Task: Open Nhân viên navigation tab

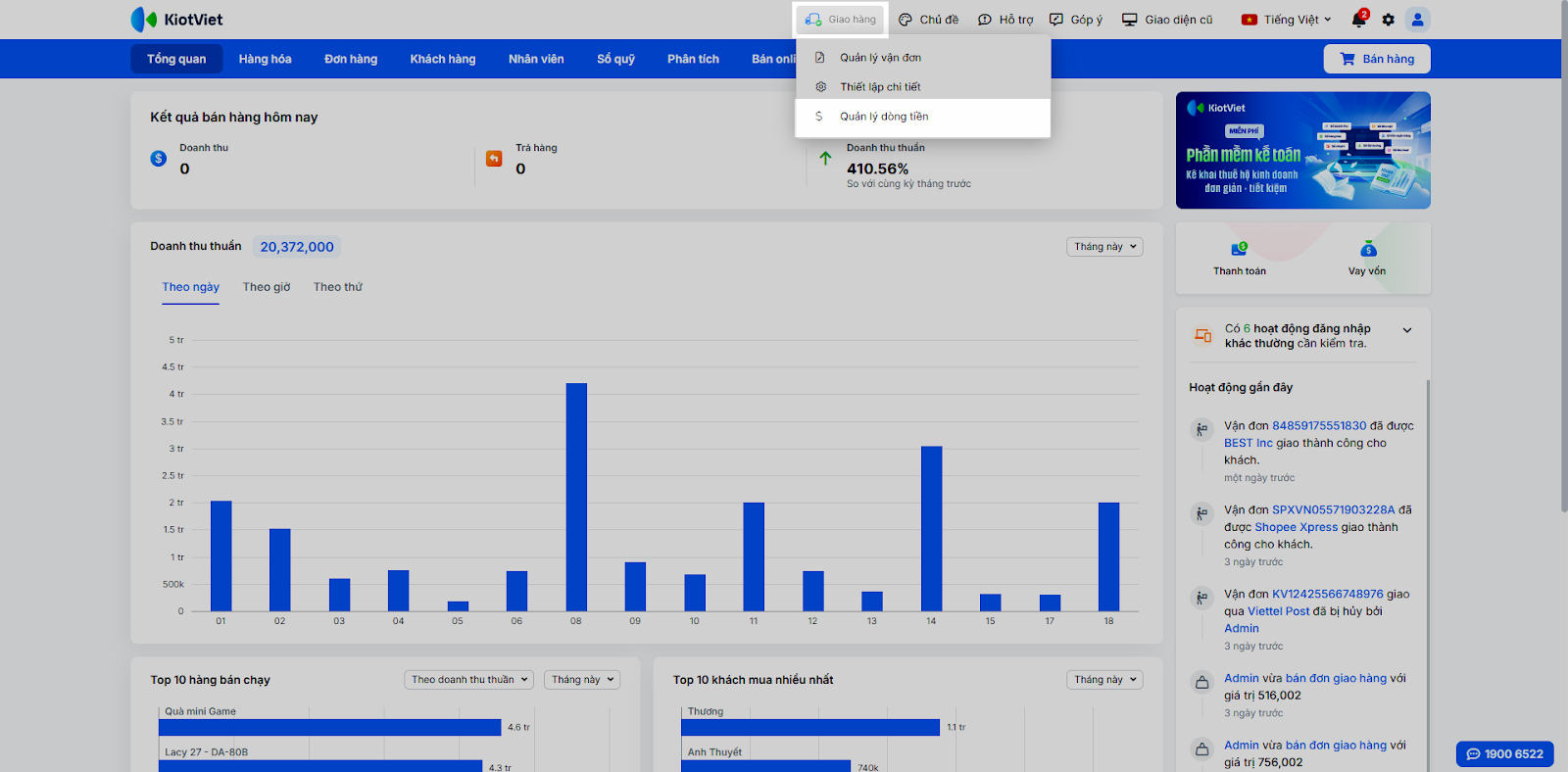Action: [x=536, y=59]
